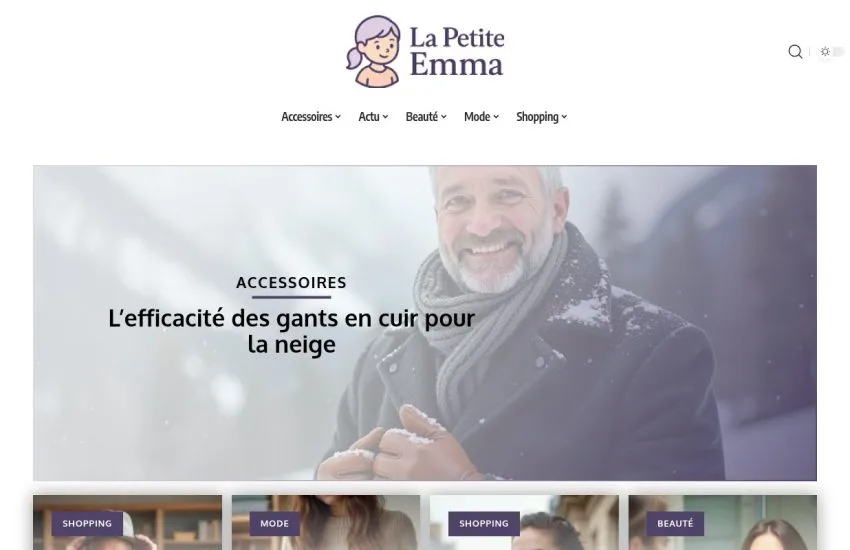Expand the Accessoires menu chevron
The width and height of the screenshot is (850, 550).
click(338, 117)
